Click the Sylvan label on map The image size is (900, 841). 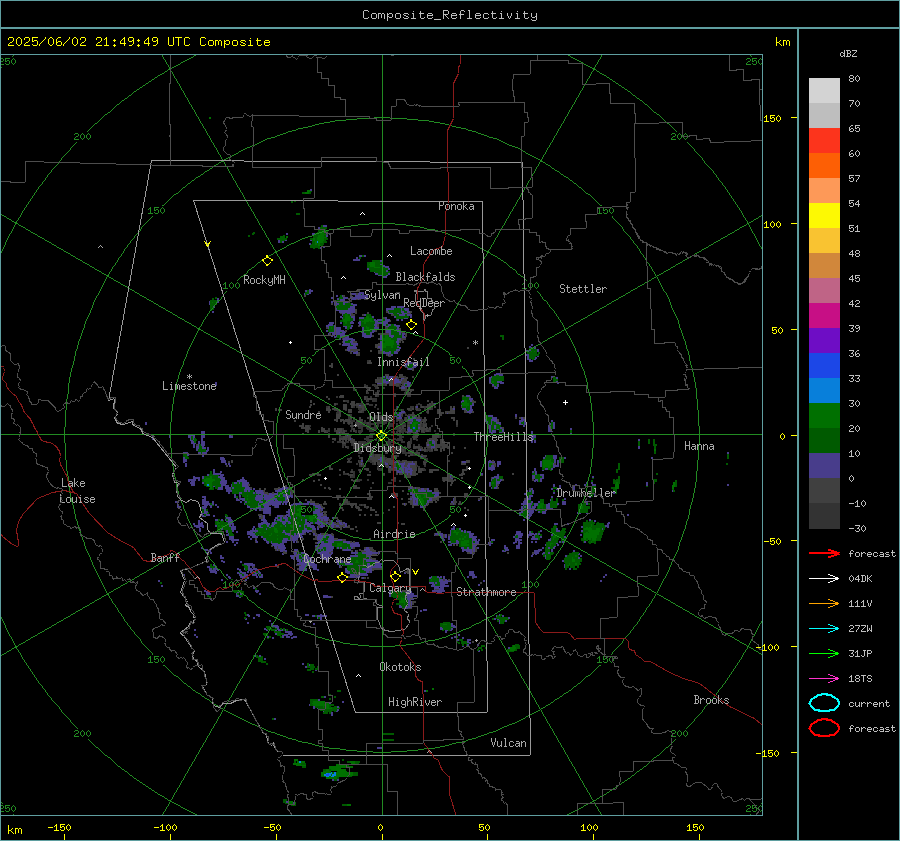[x=382, y=295]
